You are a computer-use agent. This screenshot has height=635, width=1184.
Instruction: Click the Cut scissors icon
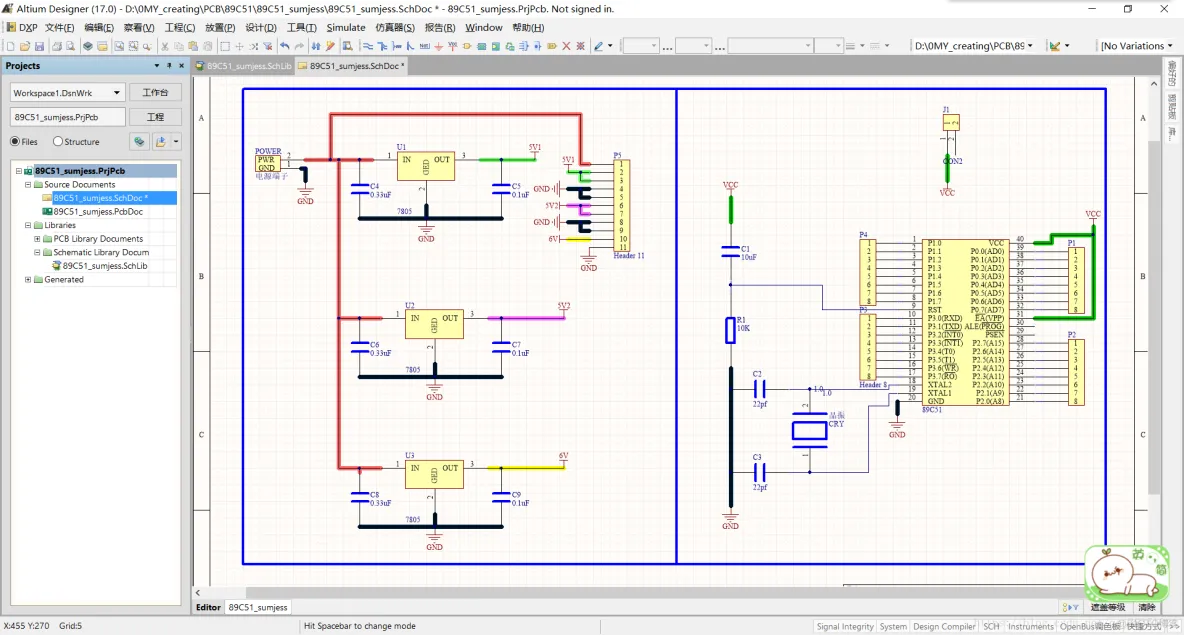click(165, 46)
